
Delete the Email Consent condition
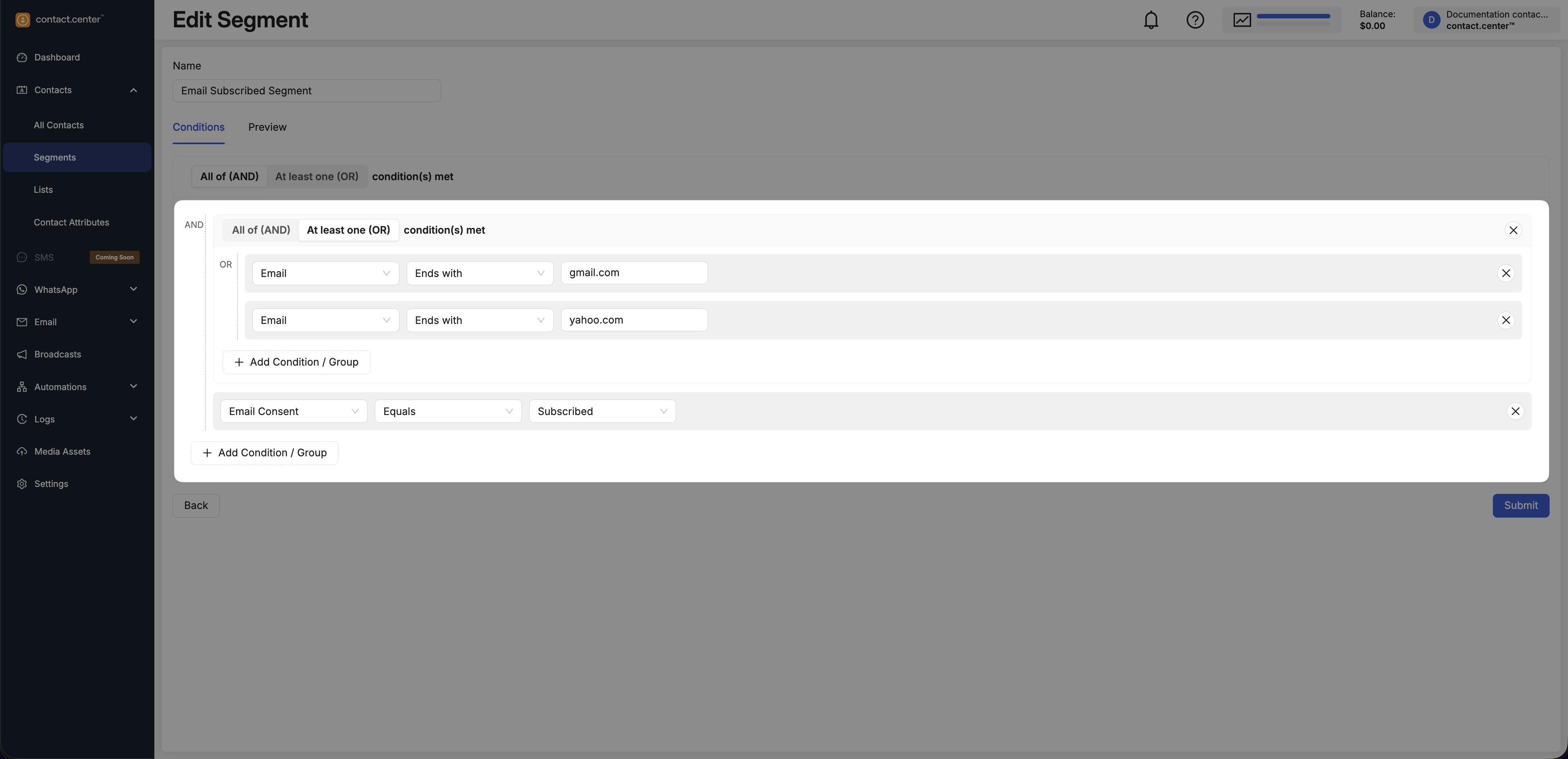pyautogui.click(x=1515, y=412)
